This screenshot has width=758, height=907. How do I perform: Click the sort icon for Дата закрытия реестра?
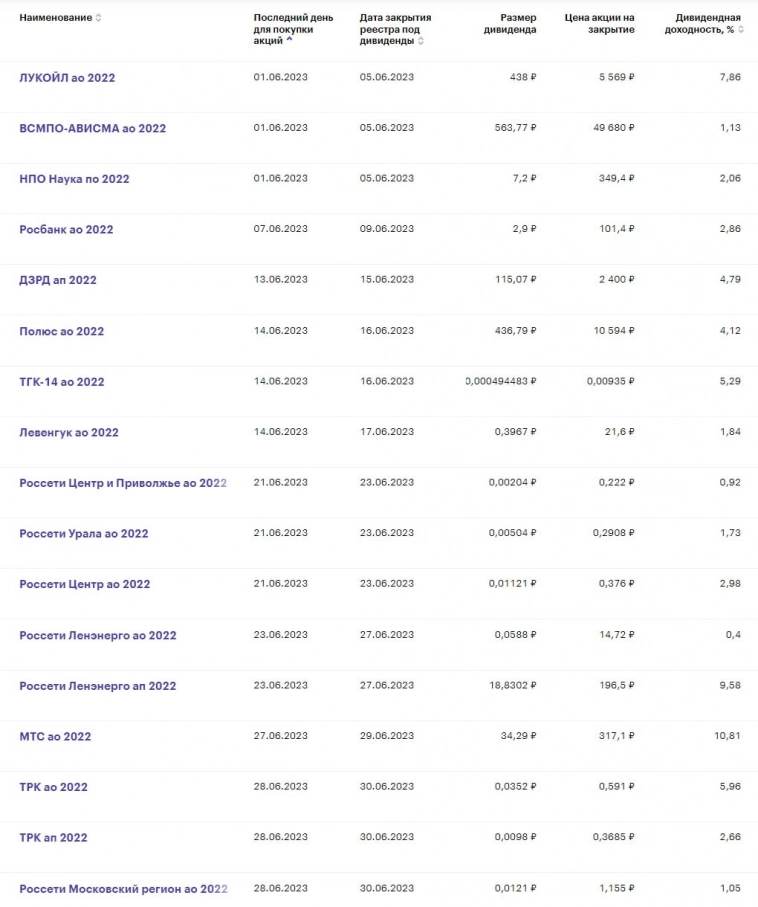click(x=420, y=41)
